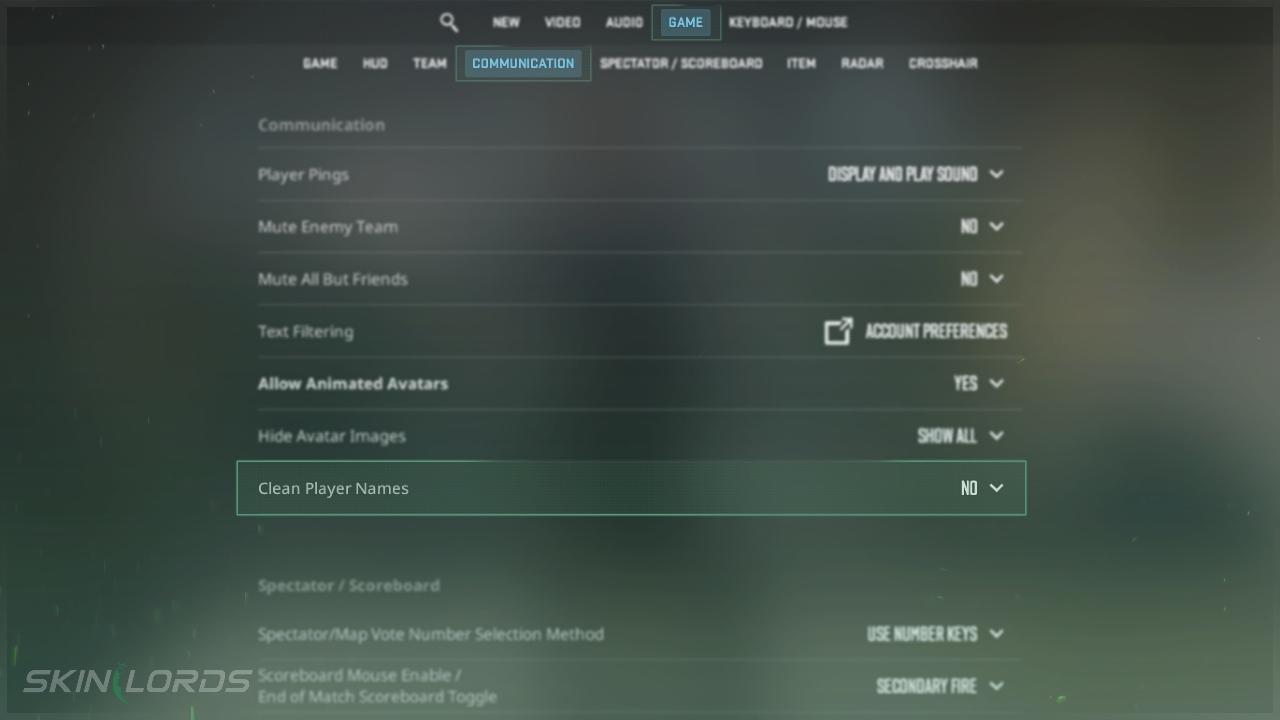
Task: Expand the Scoreboard Mouse Enable dropdown
Action: point(940,686)
